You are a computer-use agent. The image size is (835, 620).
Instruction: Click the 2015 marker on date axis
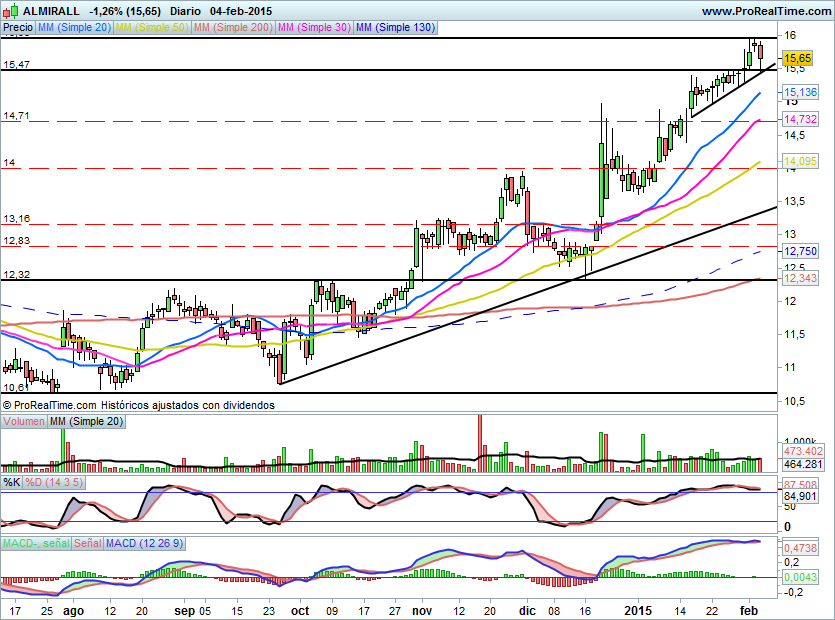point(637,608)
